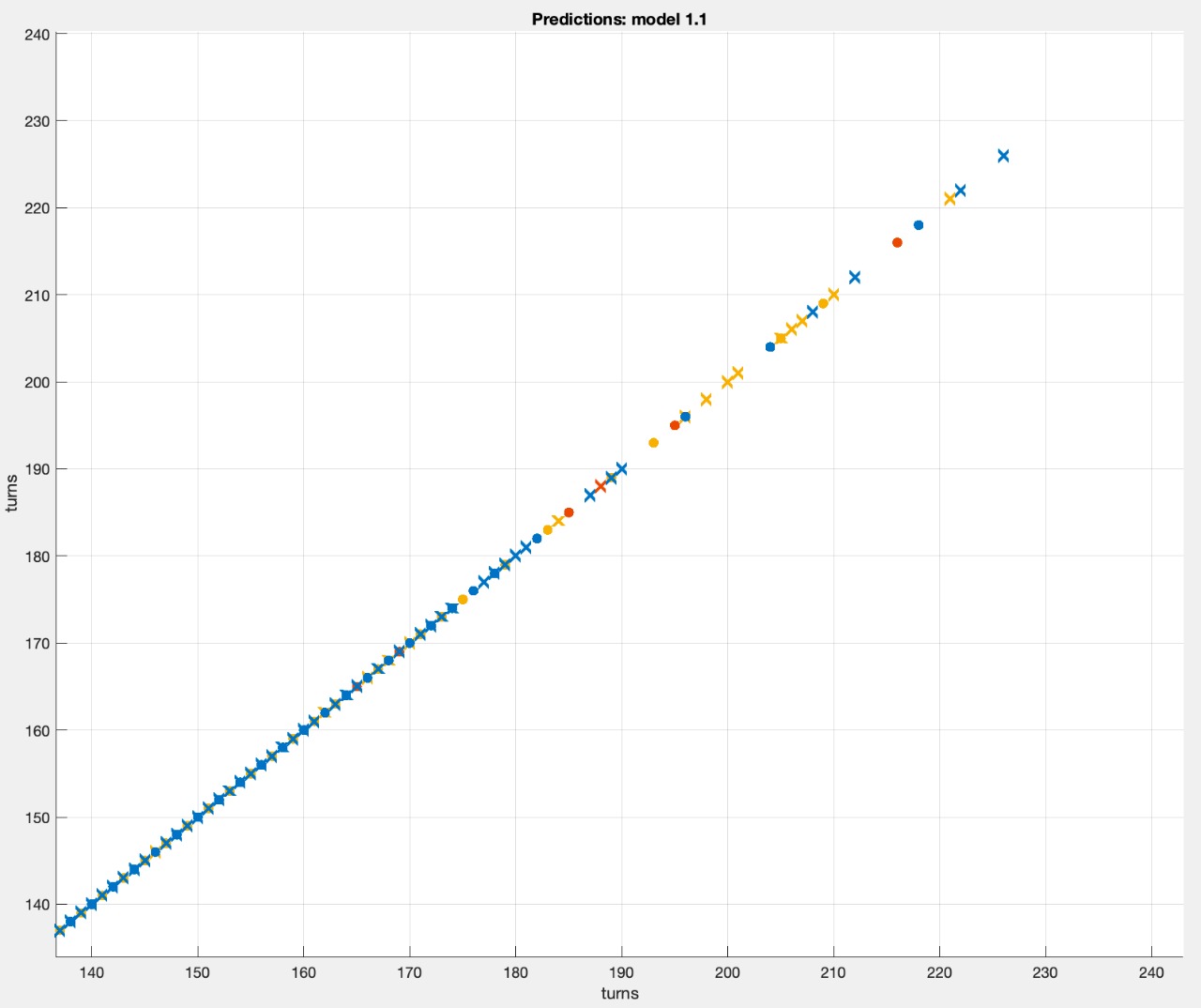The width and height of the screenshot is (1201, 1008).
Task: Select the red dot data point at 216
Action: tap(897, 242)
